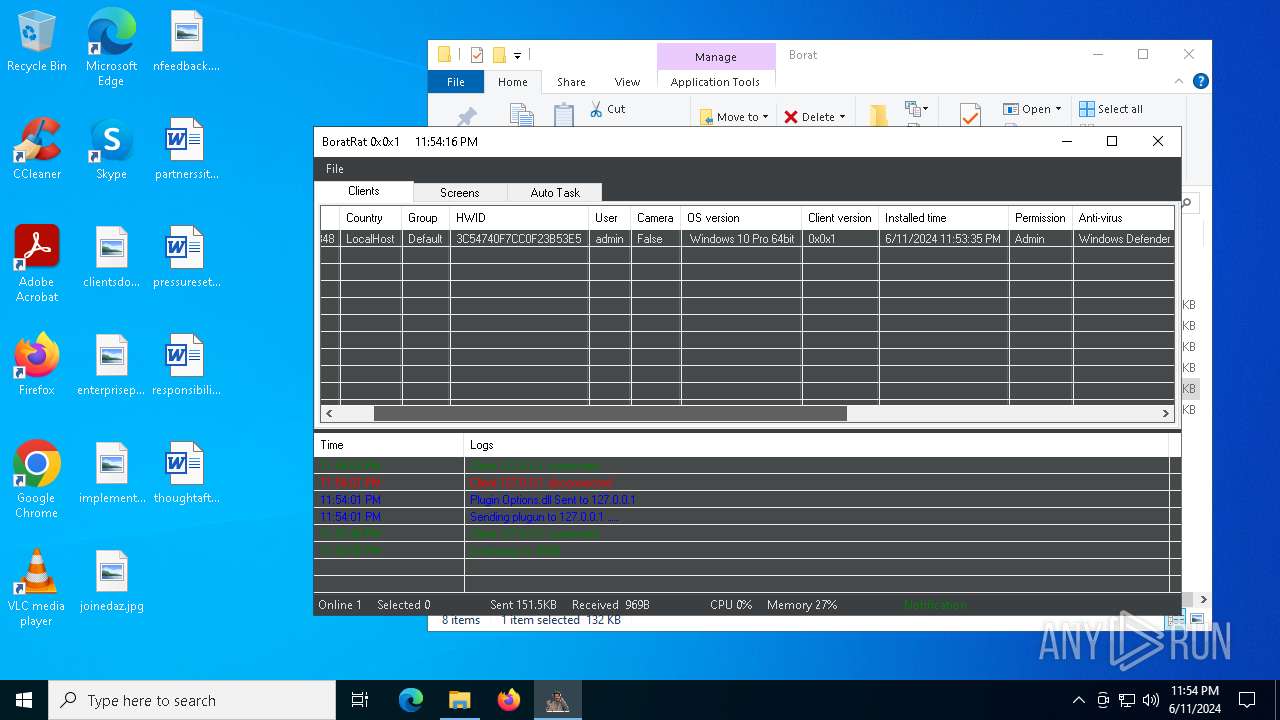Select the LocalHost client row cell
This screenshot has width=1280, height=720.
point(370,239)
